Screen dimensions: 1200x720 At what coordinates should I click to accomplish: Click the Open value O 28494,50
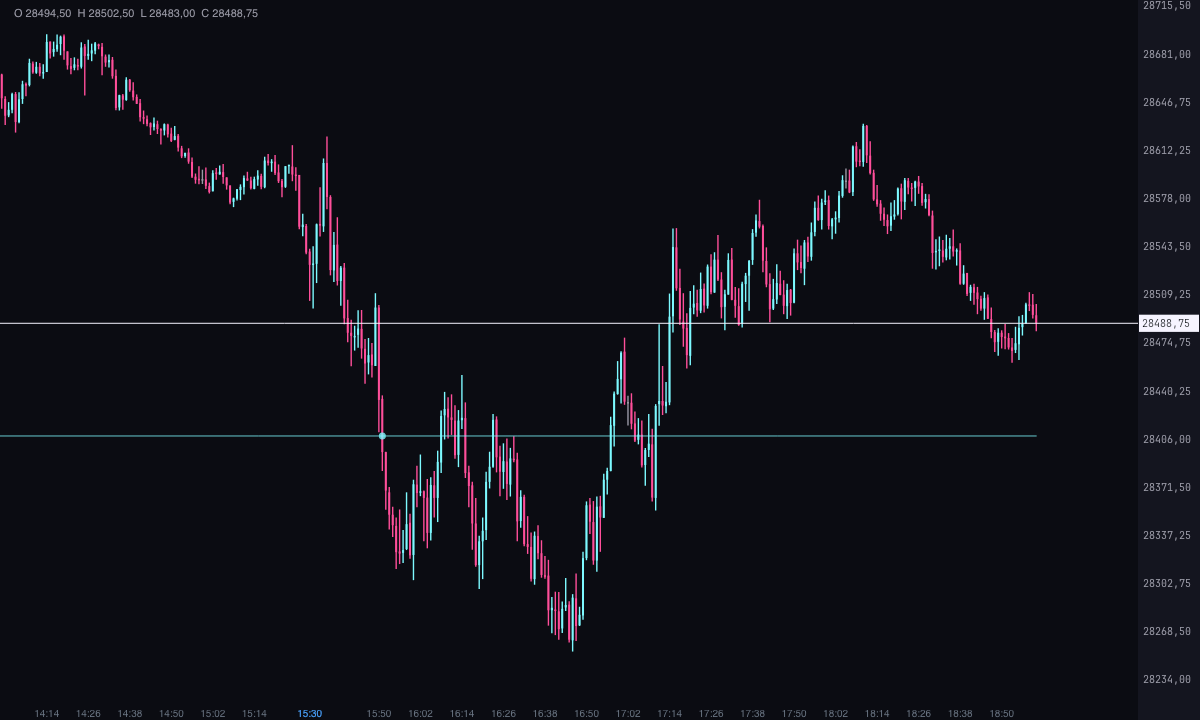pyautogui.click(x=42, y=12)
